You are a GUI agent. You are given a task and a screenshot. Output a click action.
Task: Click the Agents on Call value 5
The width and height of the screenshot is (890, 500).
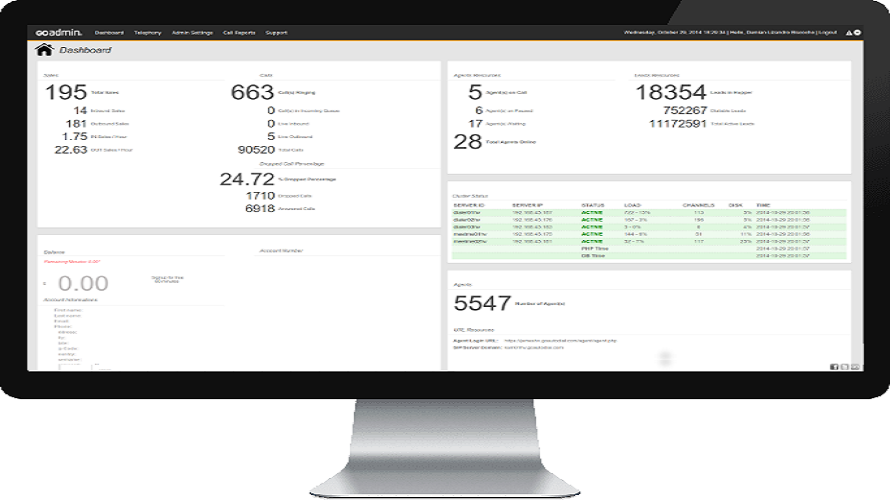tap(475, 92)
